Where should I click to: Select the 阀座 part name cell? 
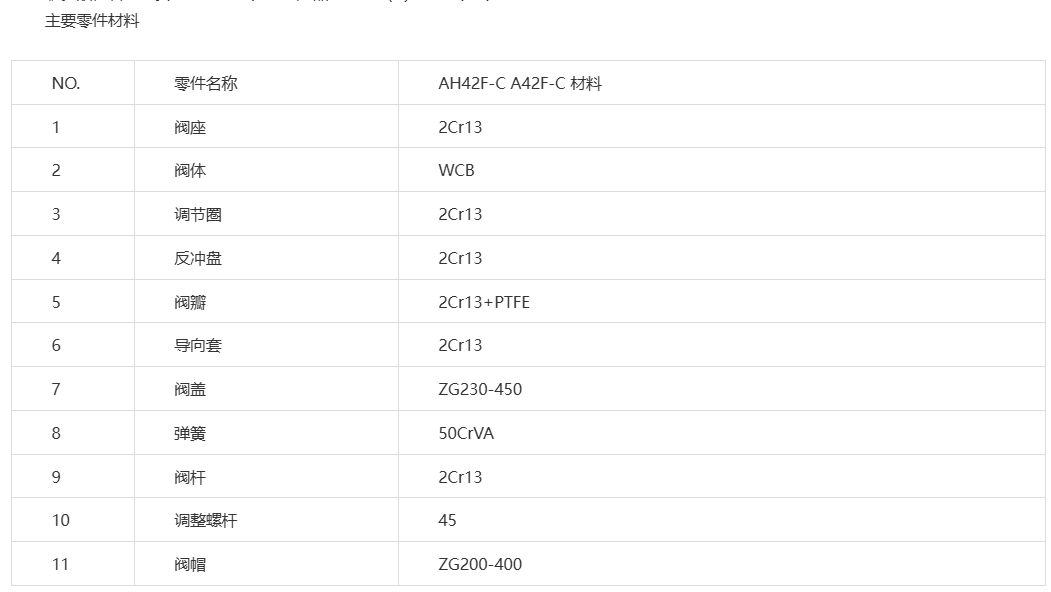tap(266, 127)
